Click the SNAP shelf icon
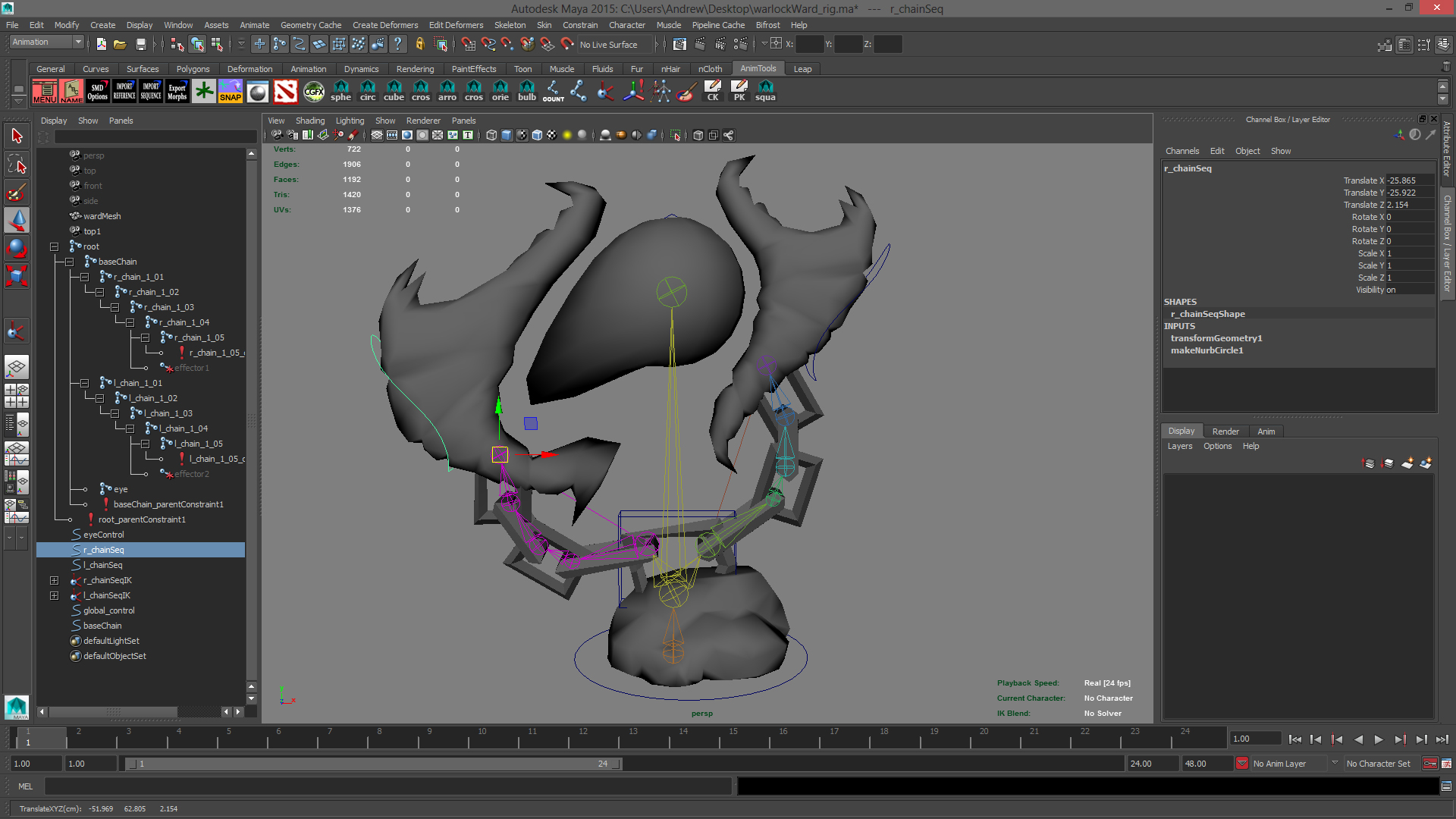 pyautogui.click(x=230, y=92)
